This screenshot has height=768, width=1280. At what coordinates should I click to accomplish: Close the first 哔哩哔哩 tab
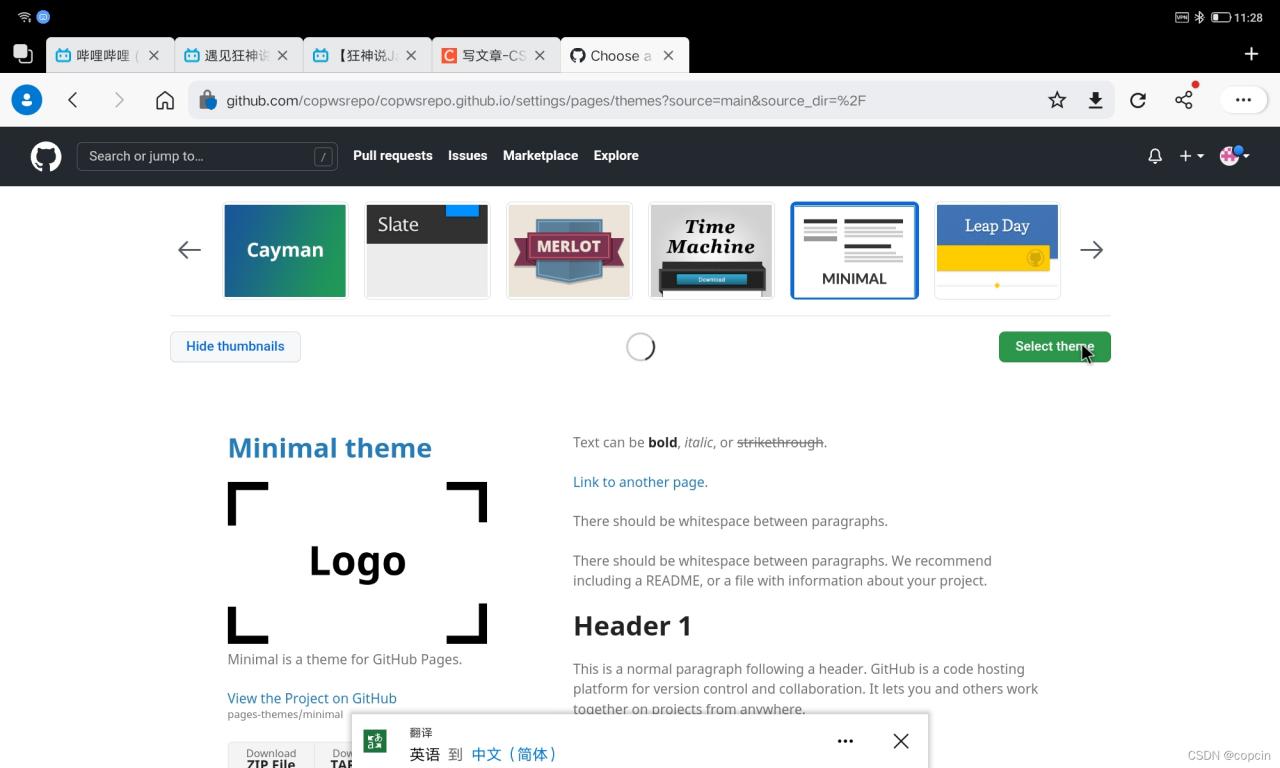point(154,56)
